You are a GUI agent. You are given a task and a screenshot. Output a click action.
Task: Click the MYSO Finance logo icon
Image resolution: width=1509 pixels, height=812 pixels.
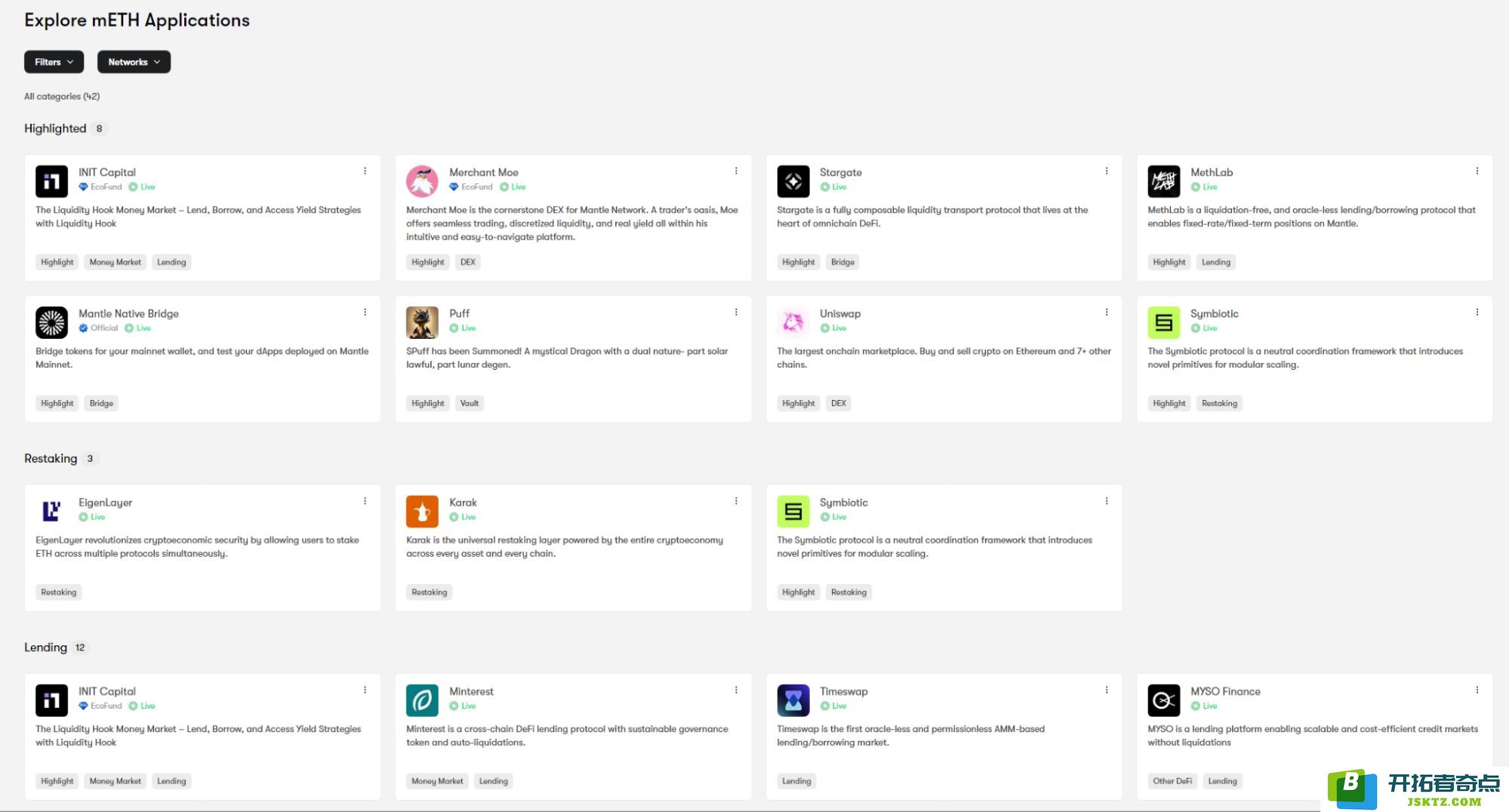(x=1163, y=700)
